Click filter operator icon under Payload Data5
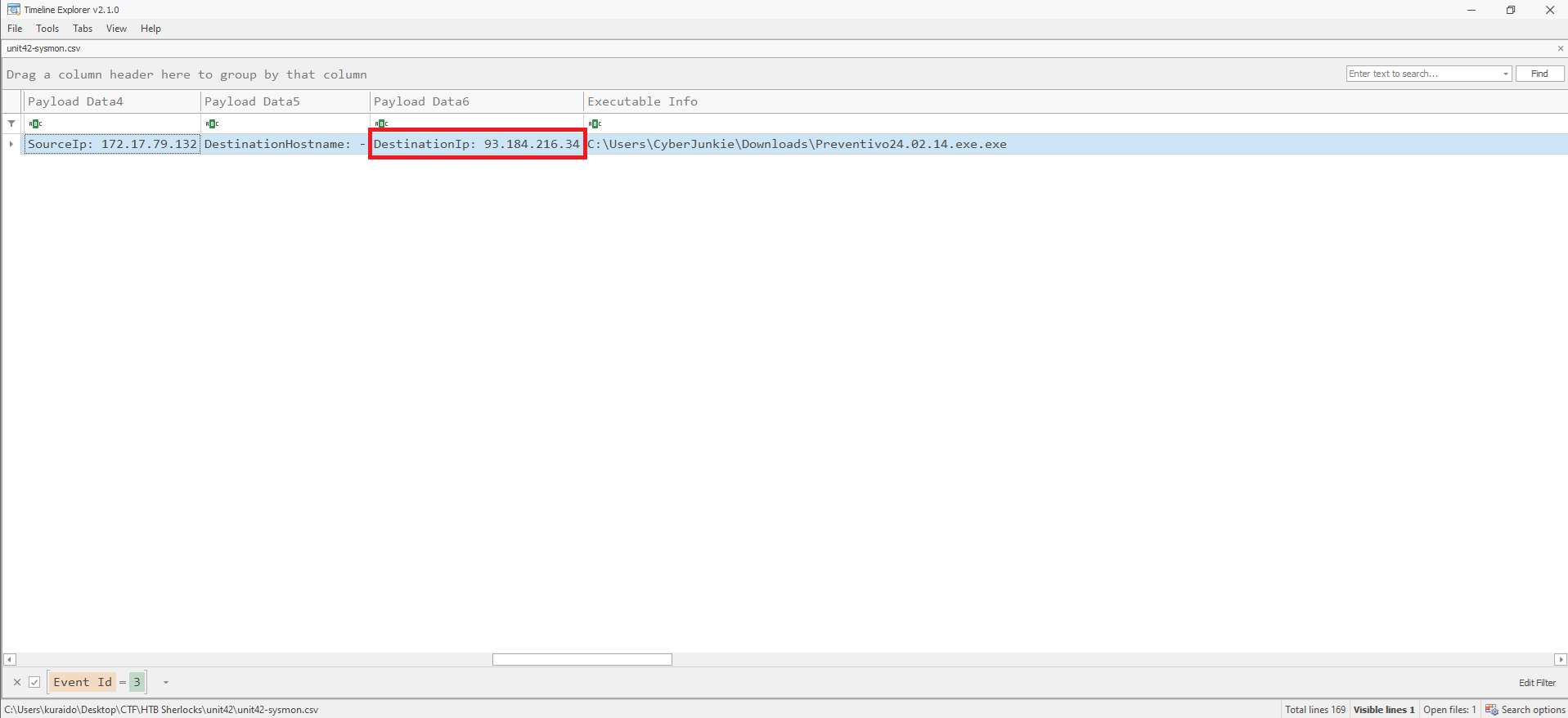 pos(212,123)
